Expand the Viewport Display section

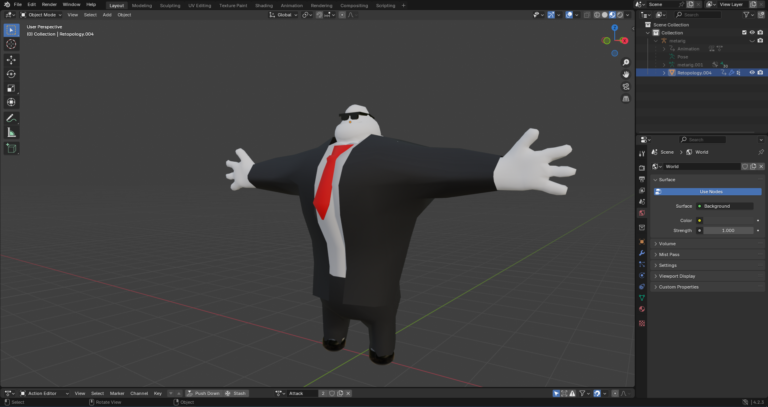678,276
